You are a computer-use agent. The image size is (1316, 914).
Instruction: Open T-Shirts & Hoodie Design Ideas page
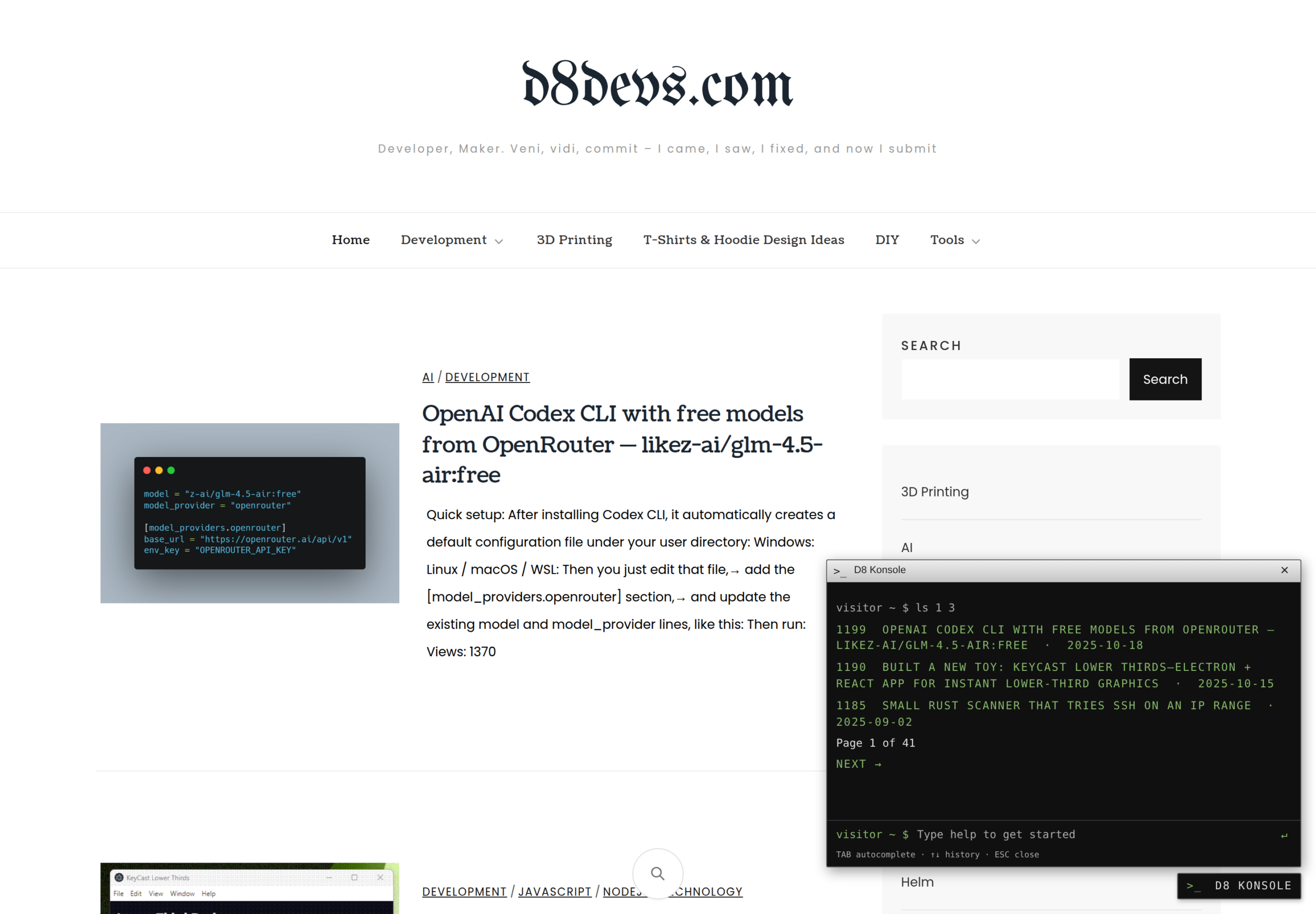pyautogui.click(x=743, y=240)
